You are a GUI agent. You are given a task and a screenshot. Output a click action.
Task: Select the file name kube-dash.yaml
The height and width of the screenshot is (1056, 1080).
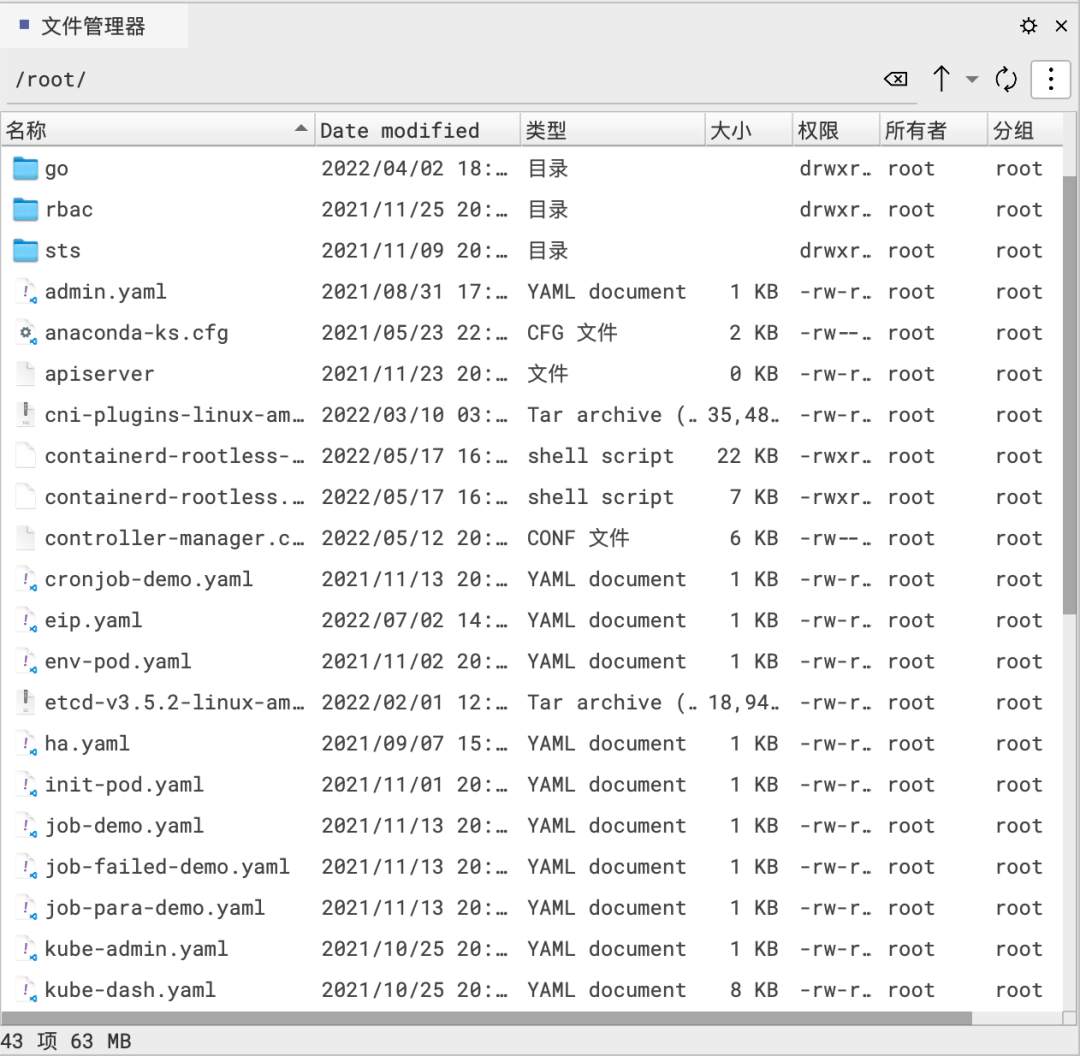[130, 990]
